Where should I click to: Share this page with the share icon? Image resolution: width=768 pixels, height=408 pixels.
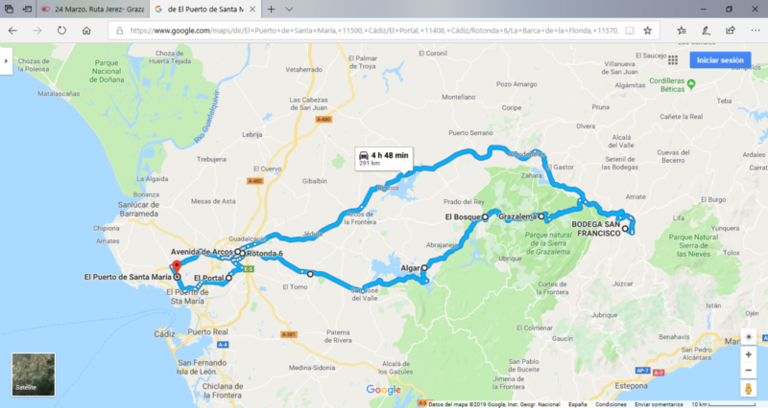click(x=730, y=30)
